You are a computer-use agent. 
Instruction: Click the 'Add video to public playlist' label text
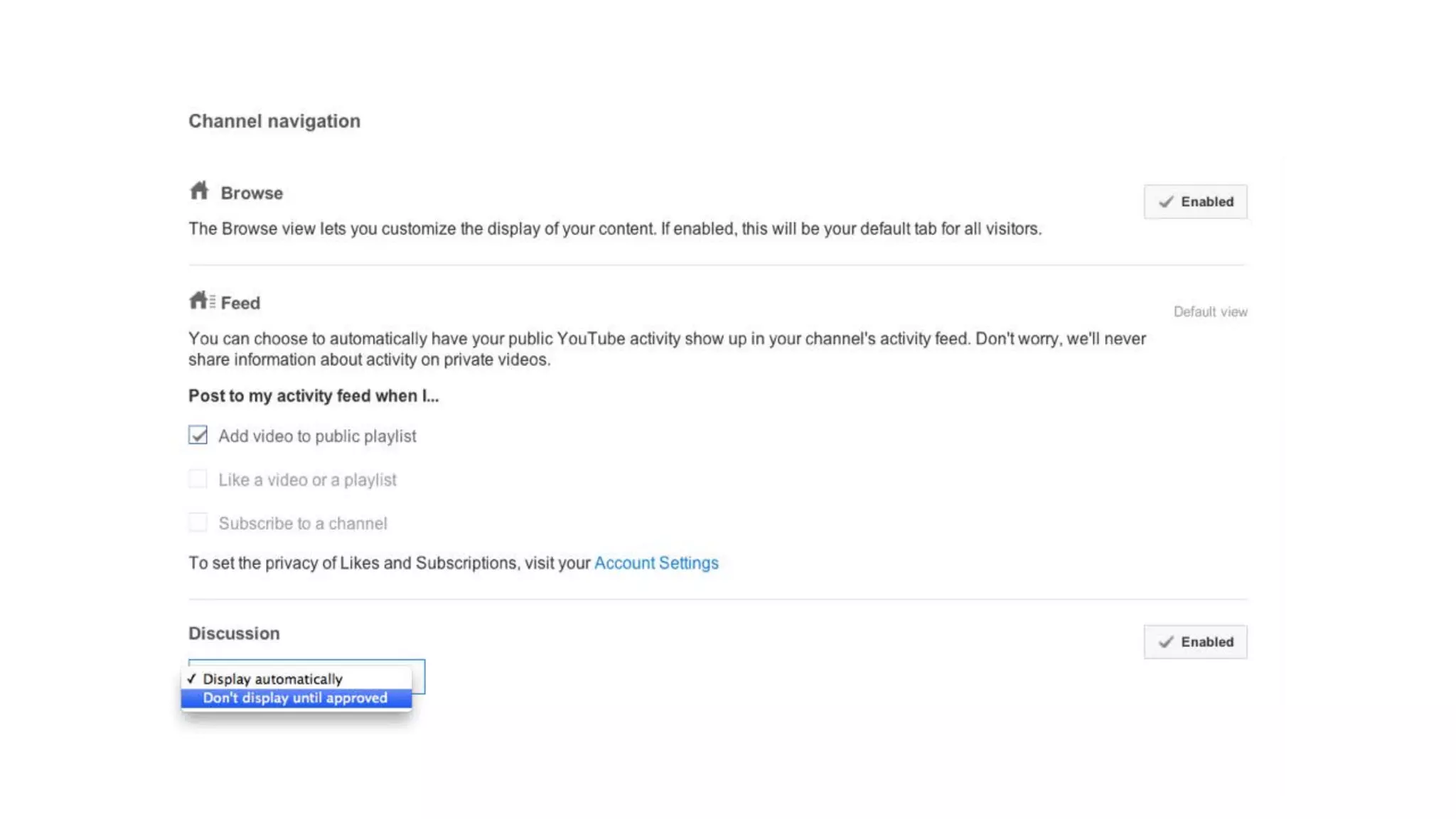point(317,437)
